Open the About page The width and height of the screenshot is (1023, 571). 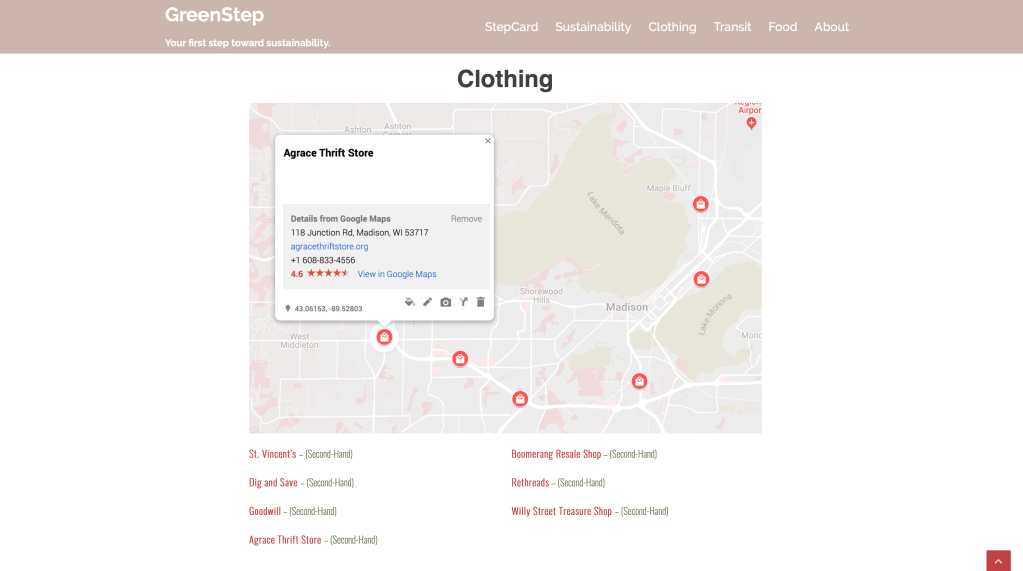coord(831,27)
